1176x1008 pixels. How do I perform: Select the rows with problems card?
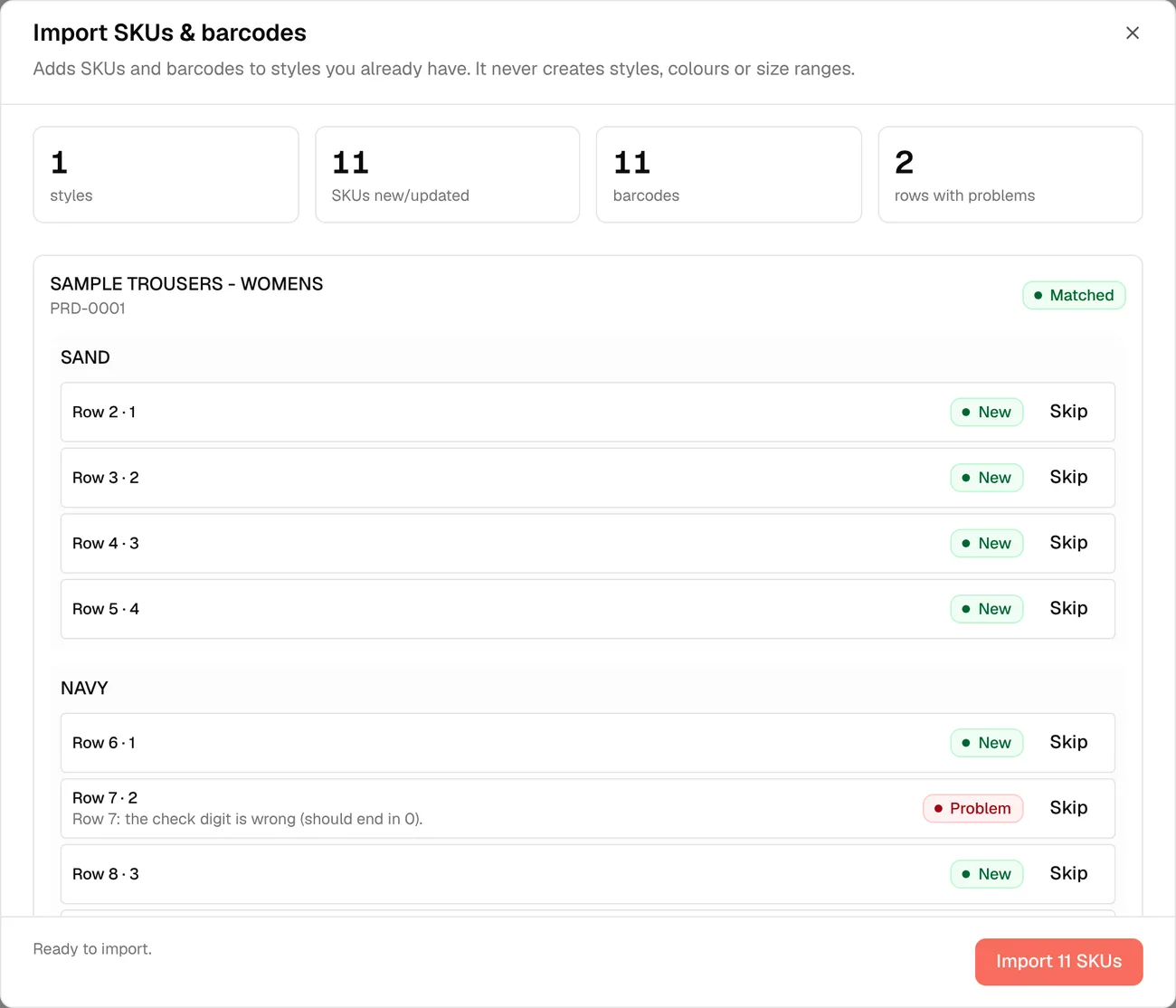1010,175
